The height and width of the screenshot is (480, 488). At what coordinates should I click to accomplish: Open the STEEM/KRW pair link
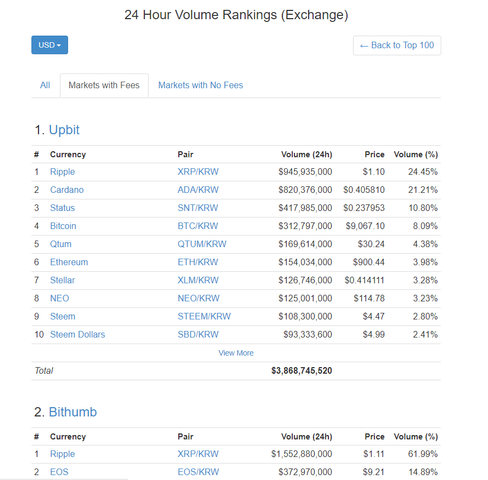coord(204,316)
